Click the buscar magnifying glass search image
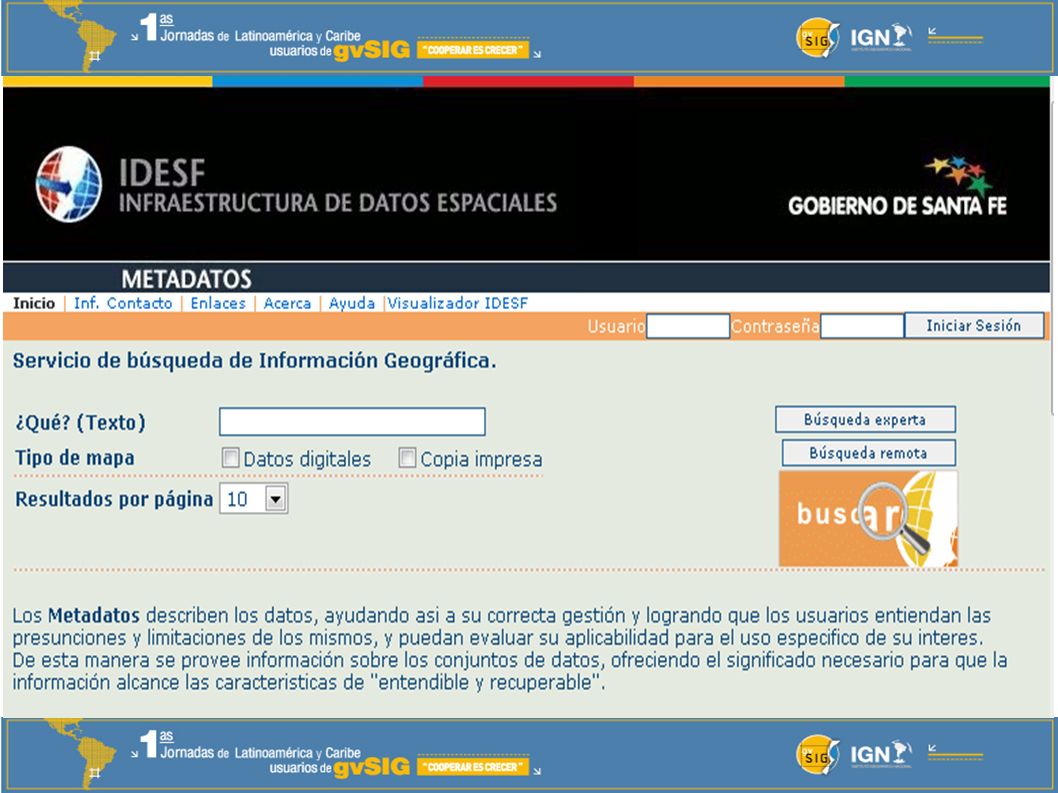 pyautogui.click(x=868, y=518)
